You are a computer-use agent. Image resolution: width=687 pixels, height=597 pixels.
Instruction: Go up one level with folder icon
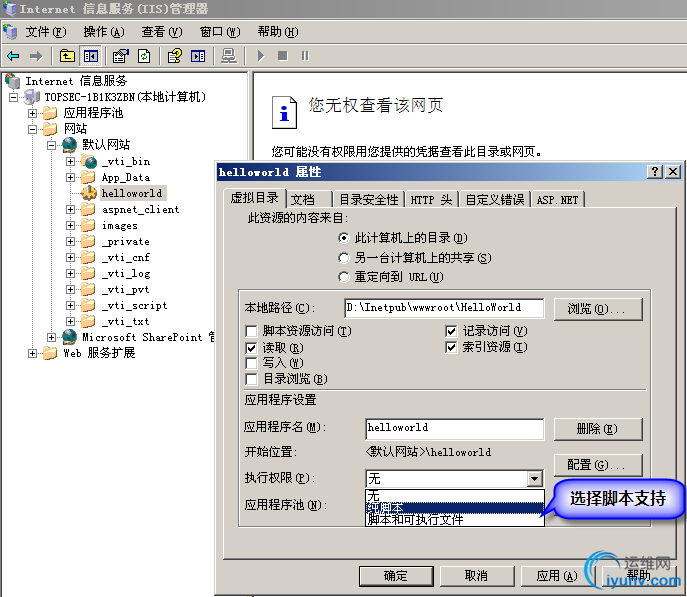[x=67, y=56]
